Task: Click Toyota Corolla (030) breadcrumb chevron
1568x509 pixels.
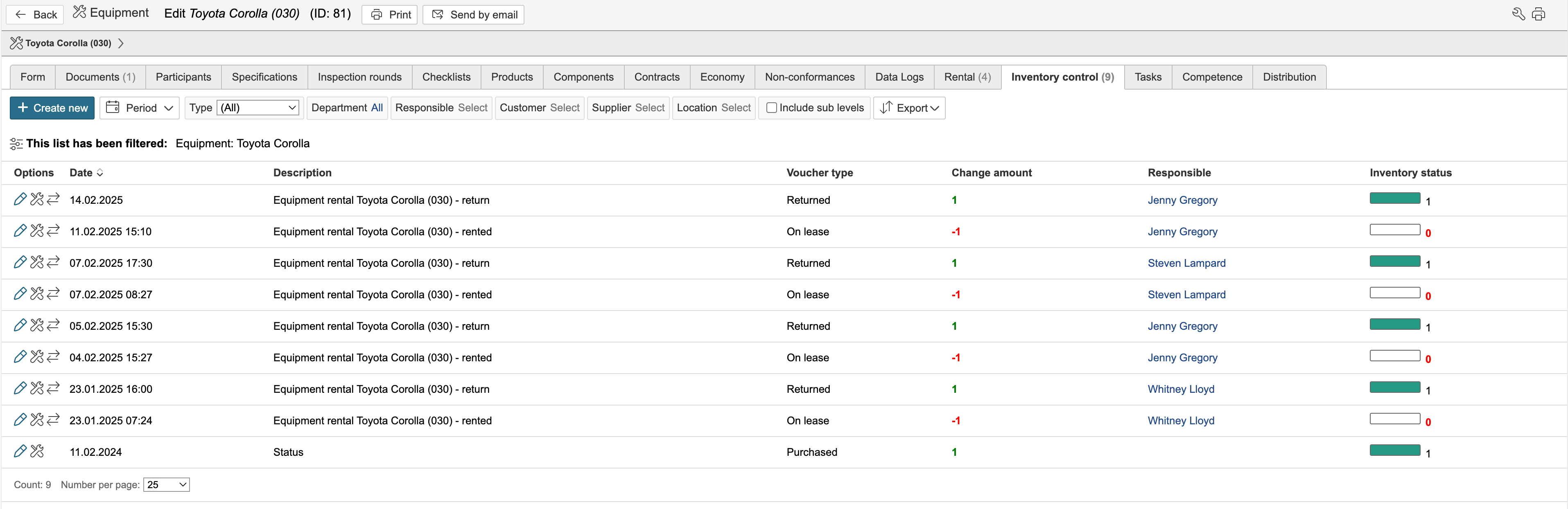Action: [x=121, y=43]
